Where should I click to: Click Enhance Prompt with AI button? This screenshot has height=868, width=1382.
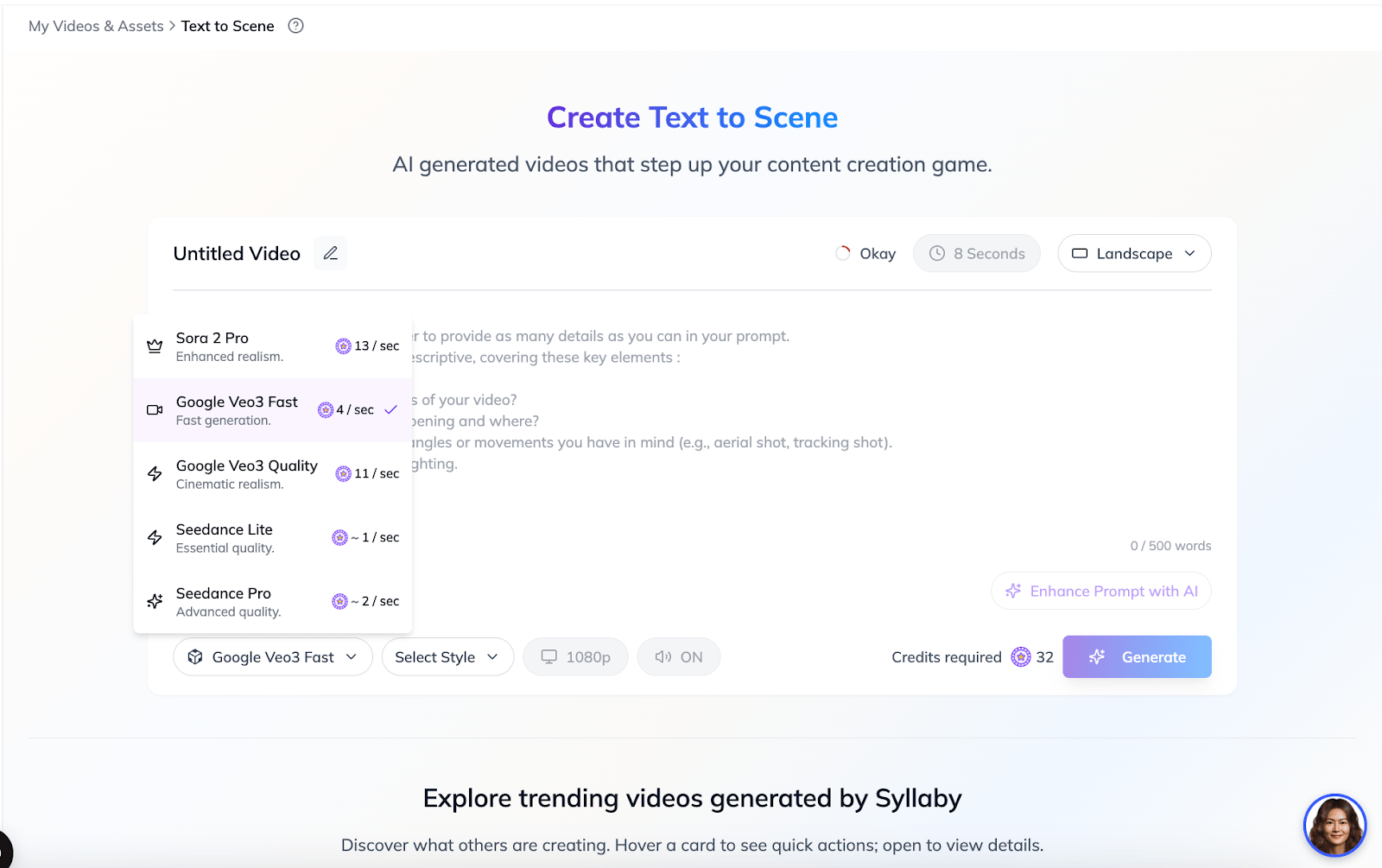[x=1101, y=592]
